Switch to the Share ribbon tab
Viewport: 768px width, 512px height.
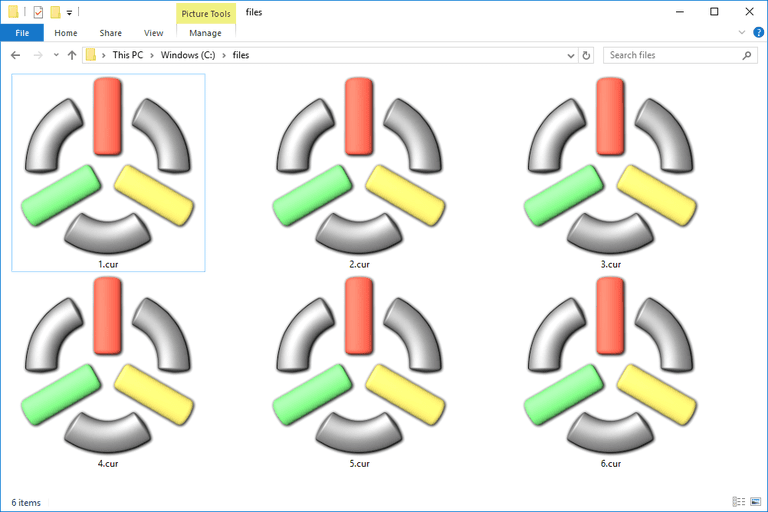[x=111, y=33]
